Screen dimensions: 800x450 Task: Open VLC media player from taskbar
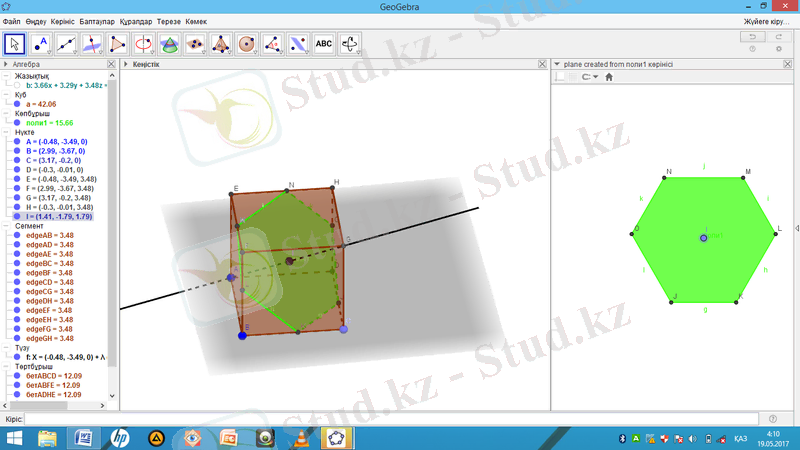coord(302,438)
